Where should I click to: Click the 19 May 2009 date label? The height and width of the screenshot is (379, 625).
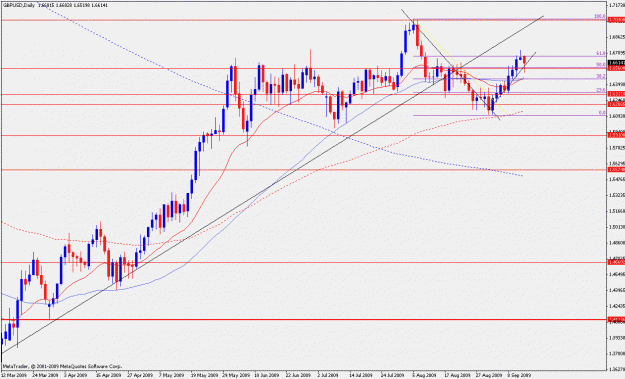coord(204,375)
